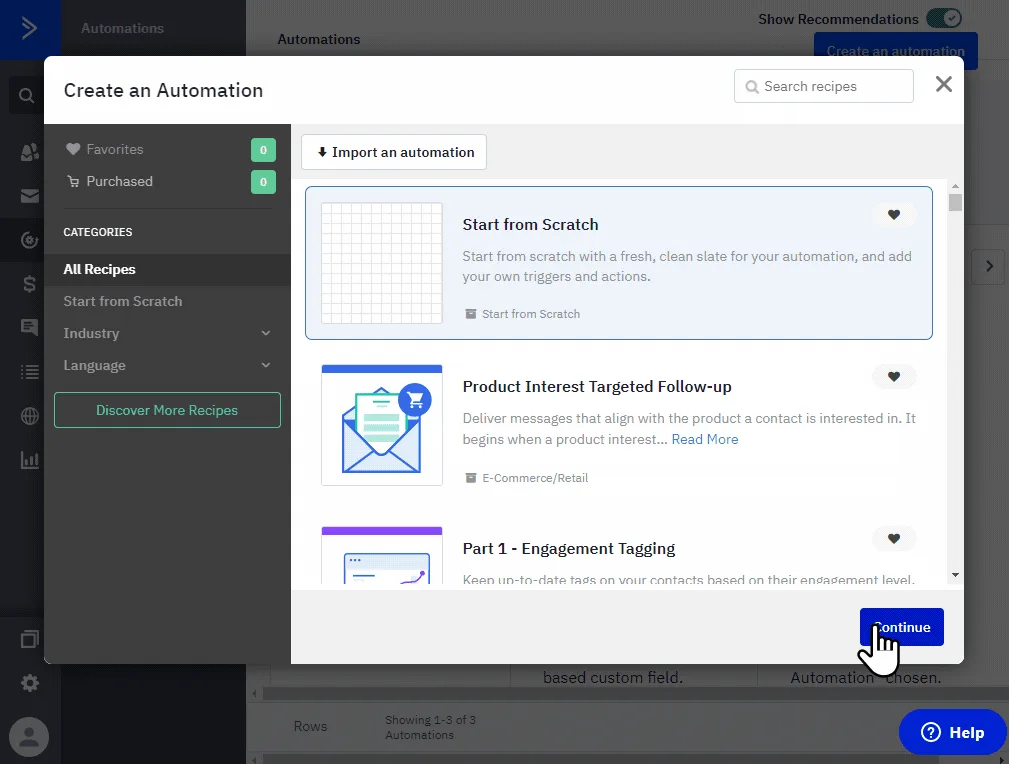1009x764 pixels.
Task: Click the Part 1 - Engagement Tagging title
Action: [x=569, y=548]
